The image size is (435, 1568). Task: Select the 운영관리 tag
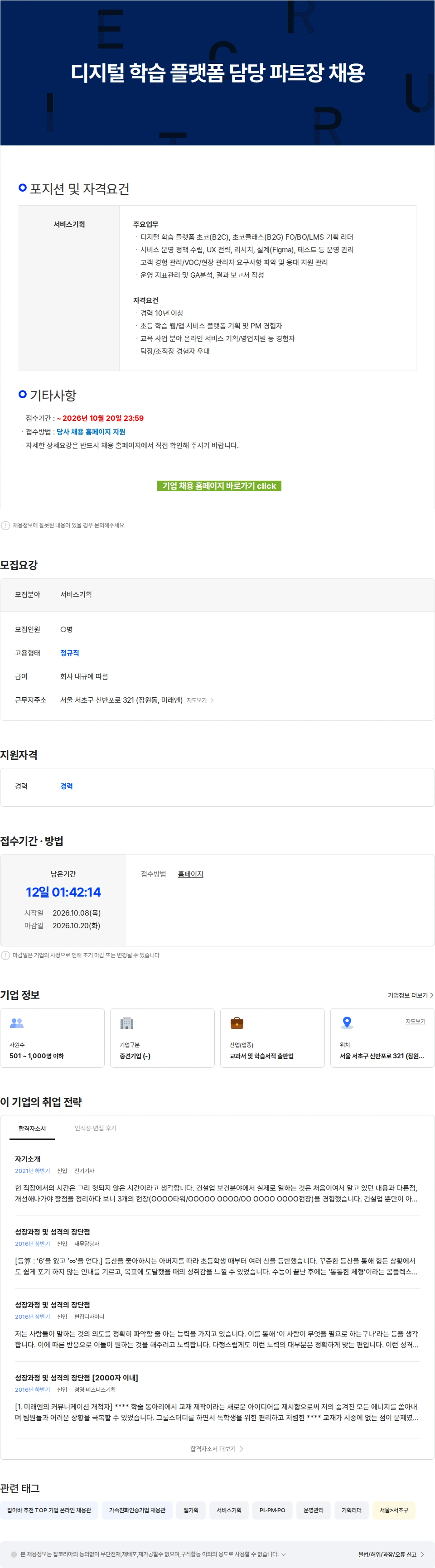point(313,1510)
